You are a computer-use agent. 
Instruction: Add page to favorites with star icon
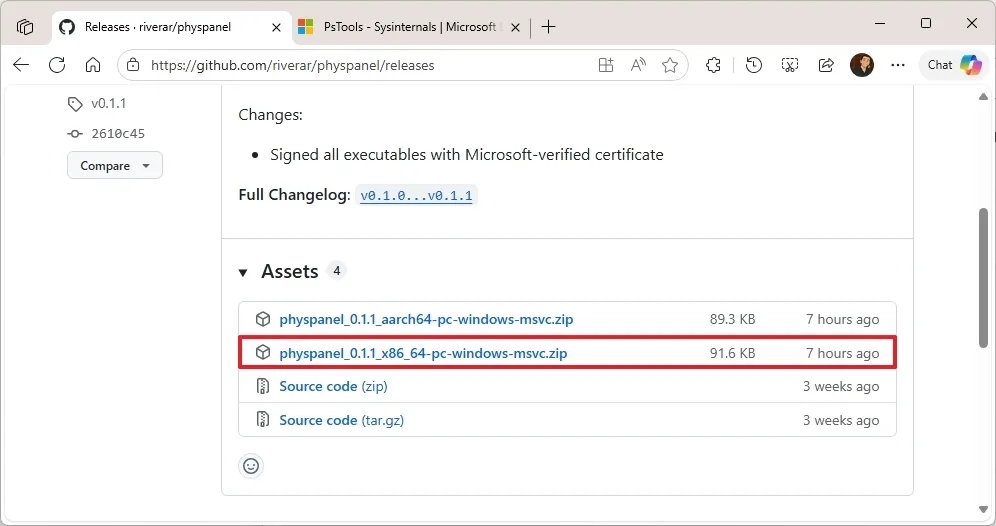click(670, 65)
